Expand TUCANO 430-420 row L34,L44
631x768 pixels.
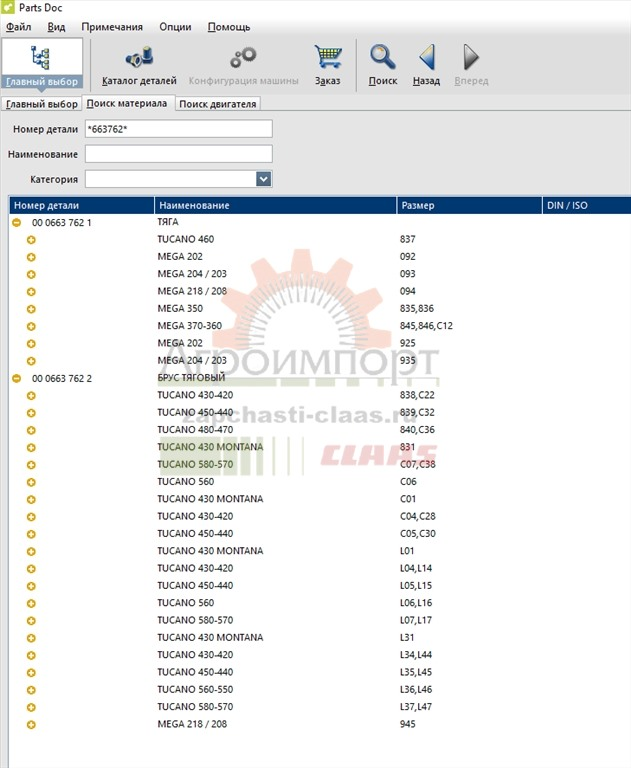point(31,655)
